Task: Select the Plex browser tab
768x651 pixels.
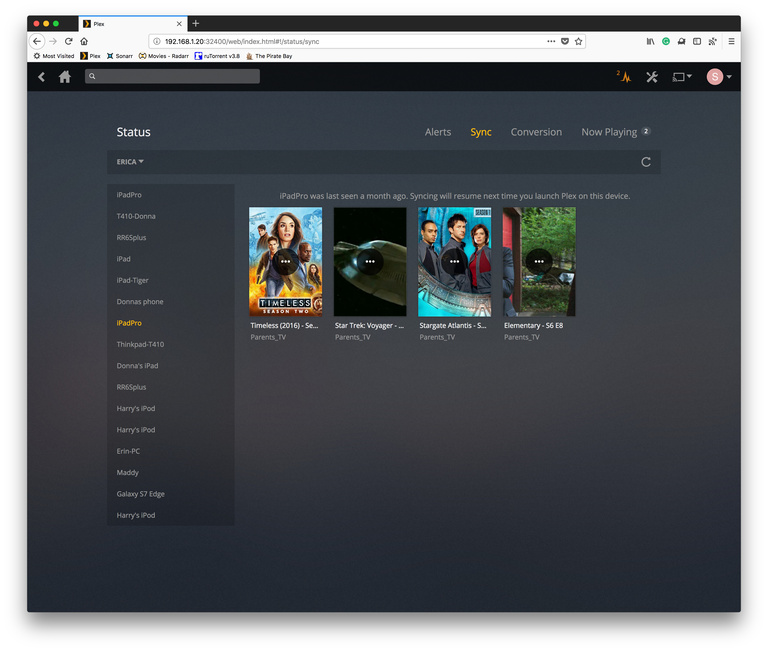Action: (x=133, y=24)
